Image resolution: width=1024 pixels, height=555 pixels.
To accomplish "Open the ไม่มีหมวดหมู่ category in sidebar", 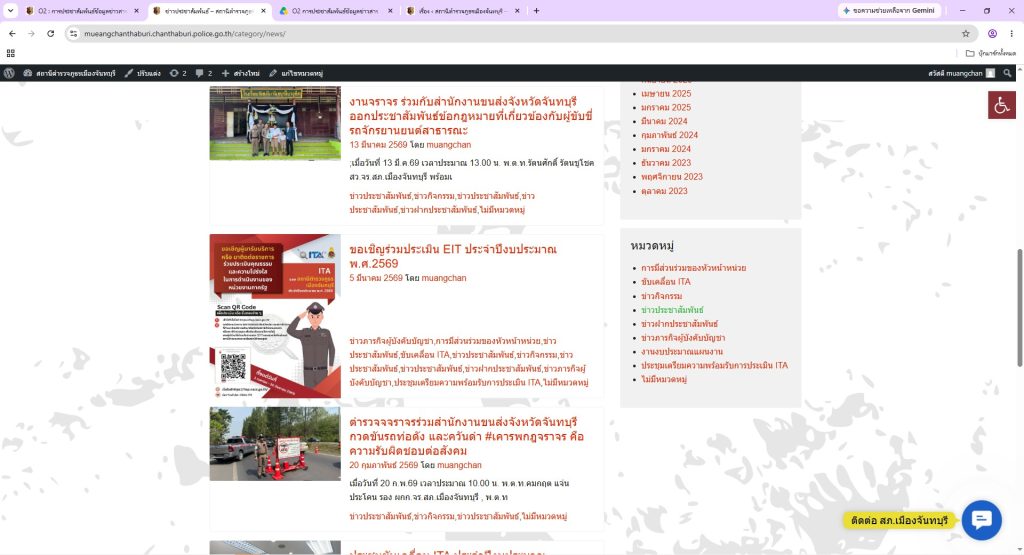I will click(x=664, y=379).
